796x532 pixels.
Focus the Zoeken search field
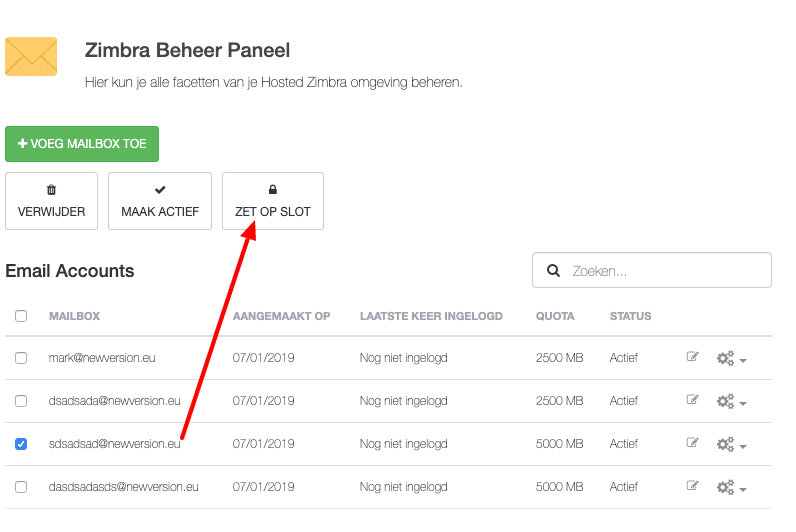point(665,271)
